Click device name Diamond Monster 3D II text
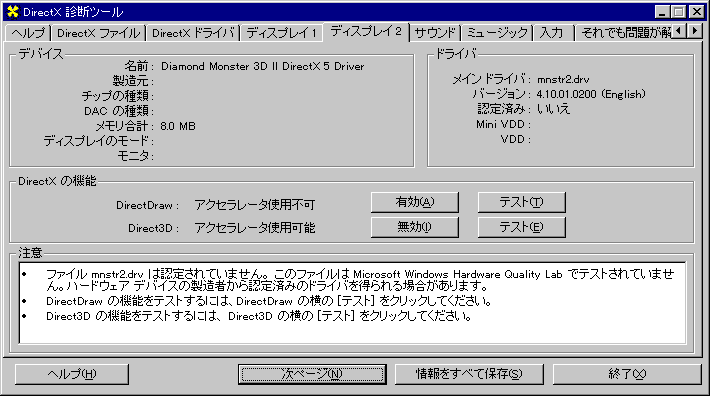 [x=263, y=67]
